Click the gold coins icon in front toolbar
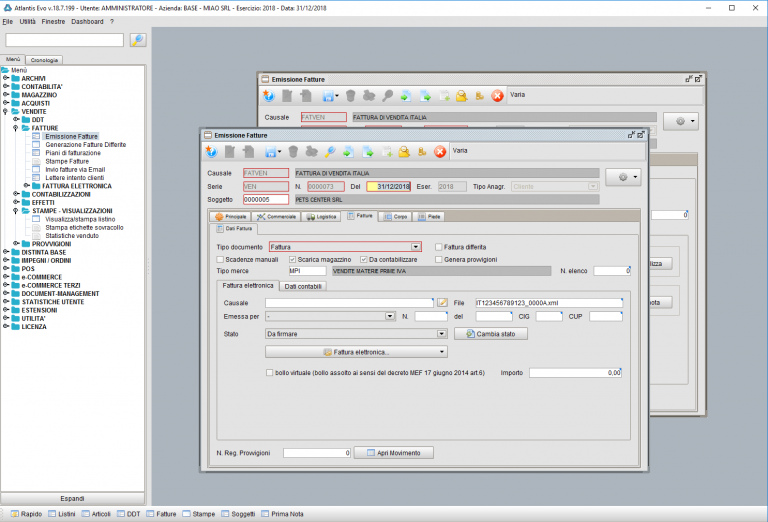Image resolution: width=768 pixels, height=522 pixels. [x=422, y=152]
